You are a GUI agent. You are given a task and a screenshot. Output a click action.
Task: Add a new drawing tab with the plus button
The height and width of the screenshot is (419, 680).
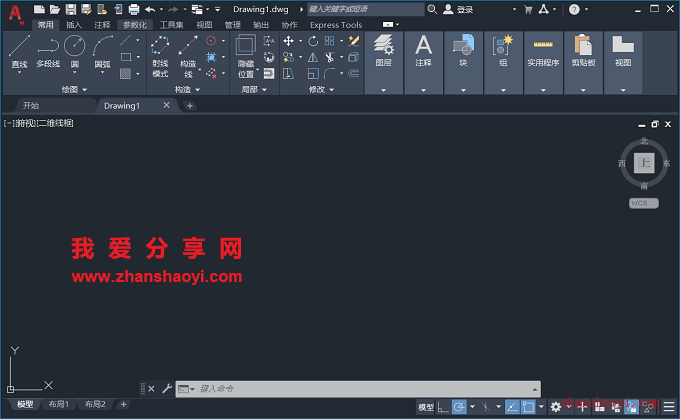click(x=190, y=105)
